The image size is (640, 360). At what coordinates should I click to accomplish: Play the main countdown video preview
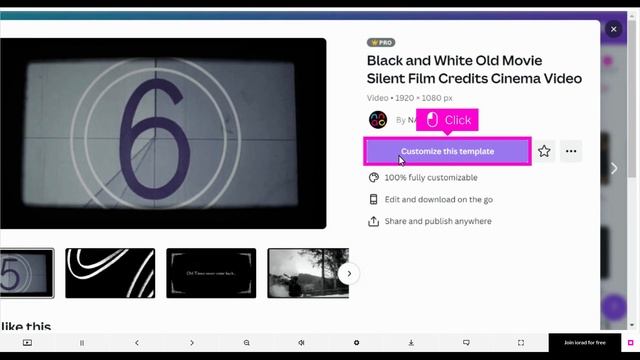coord(163,133)
